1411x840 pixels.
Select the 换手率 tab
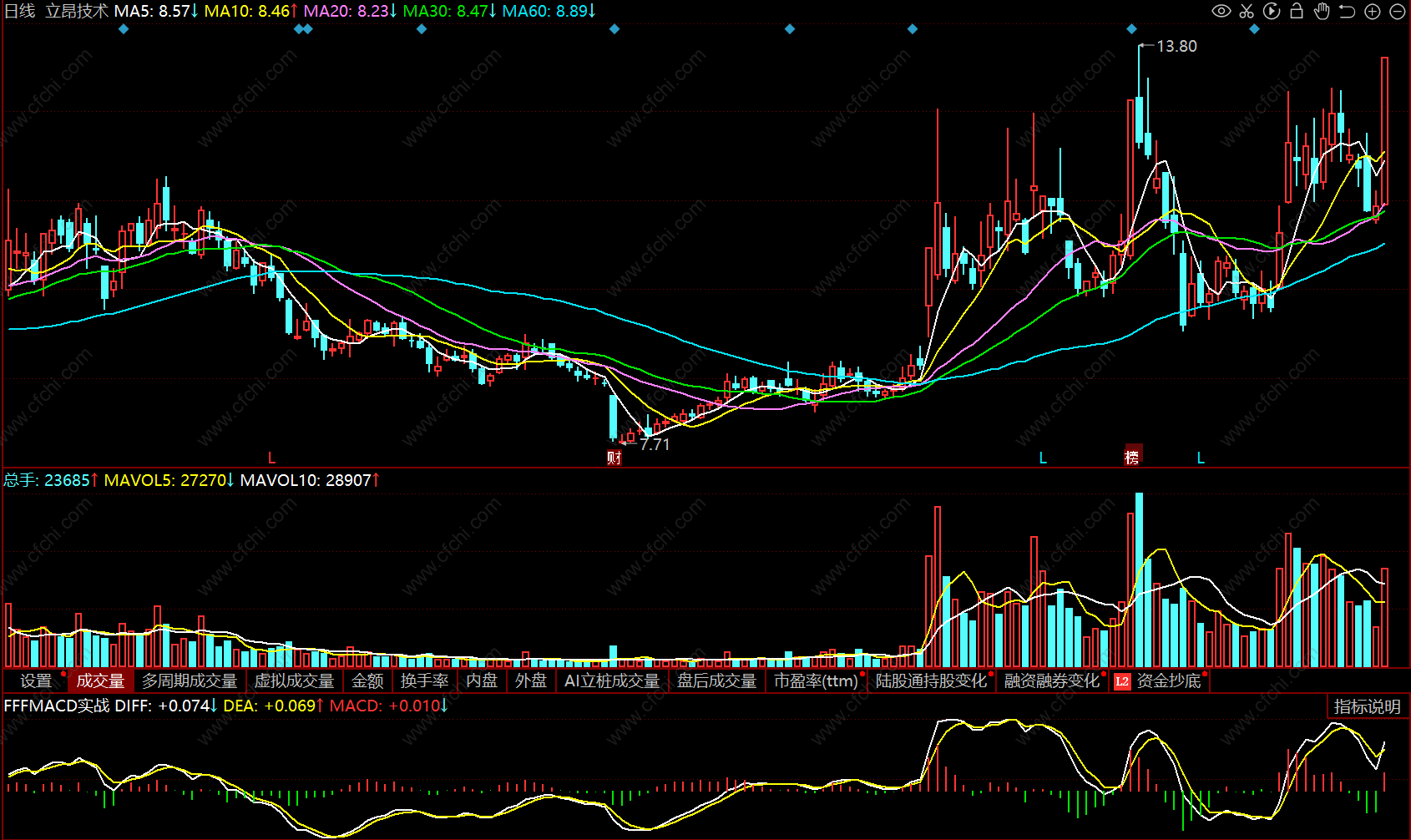424,681
